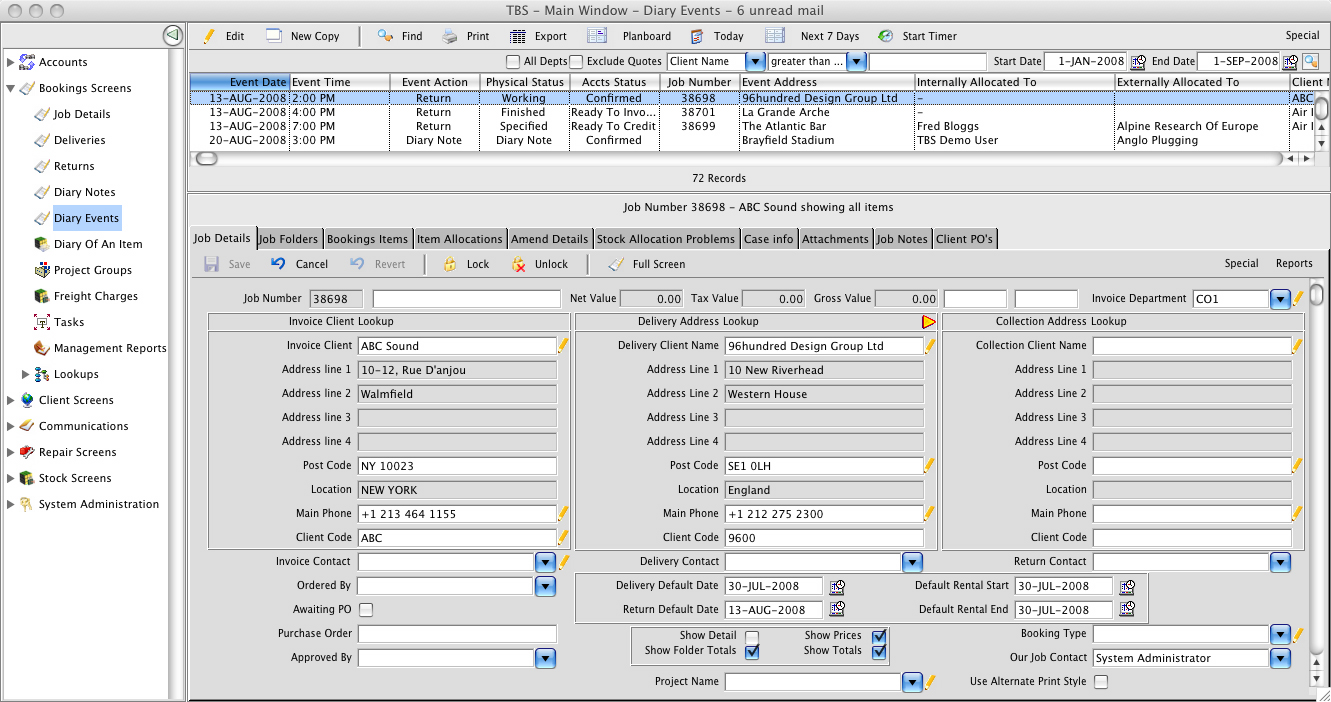Switch to the Job Folders tab
1331x702 pixels.
pyautogui.click(x=289, y=239)
